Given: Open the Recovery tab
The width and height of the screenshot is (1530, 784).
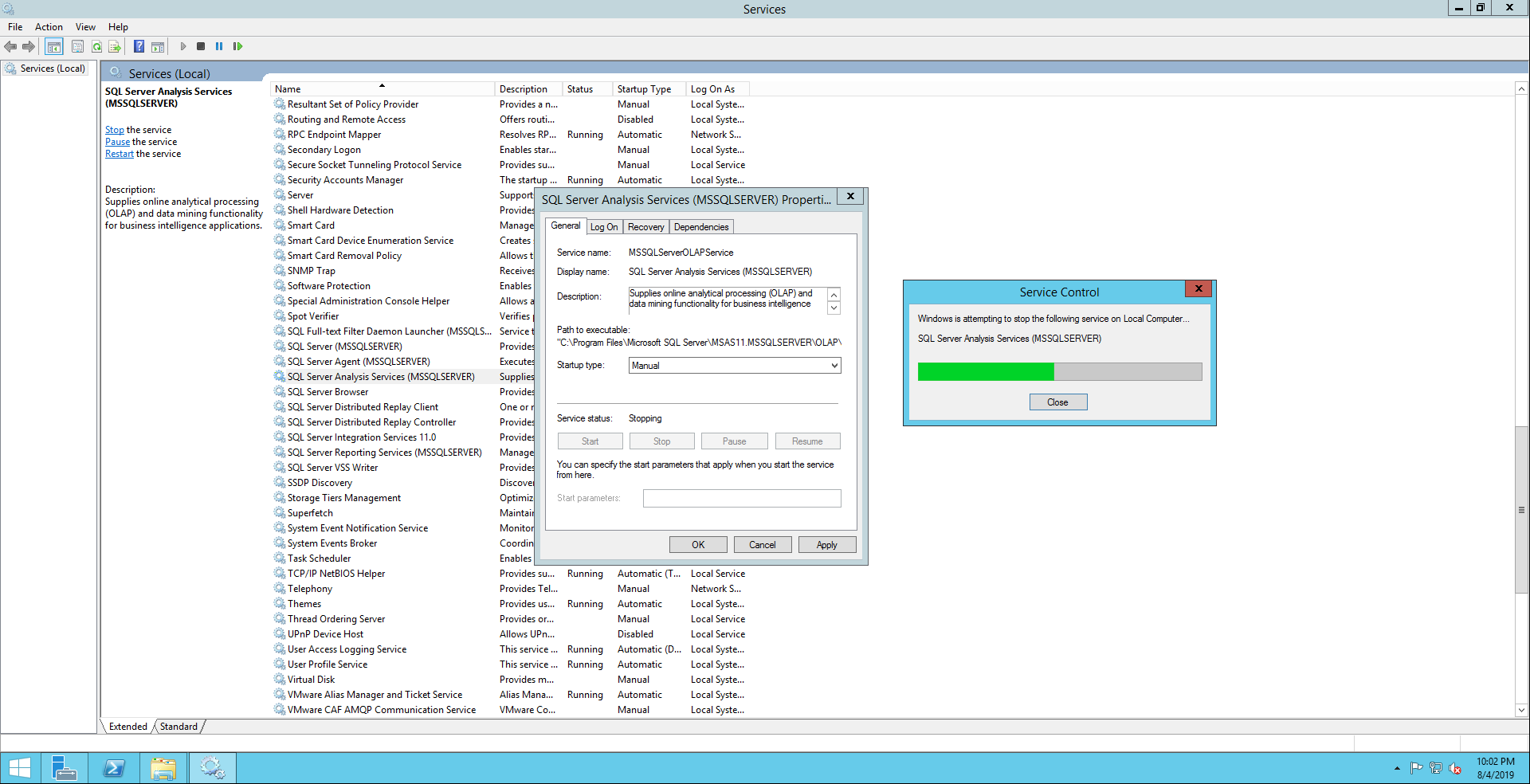Looking at the screenshot, I should coord(645,227).
